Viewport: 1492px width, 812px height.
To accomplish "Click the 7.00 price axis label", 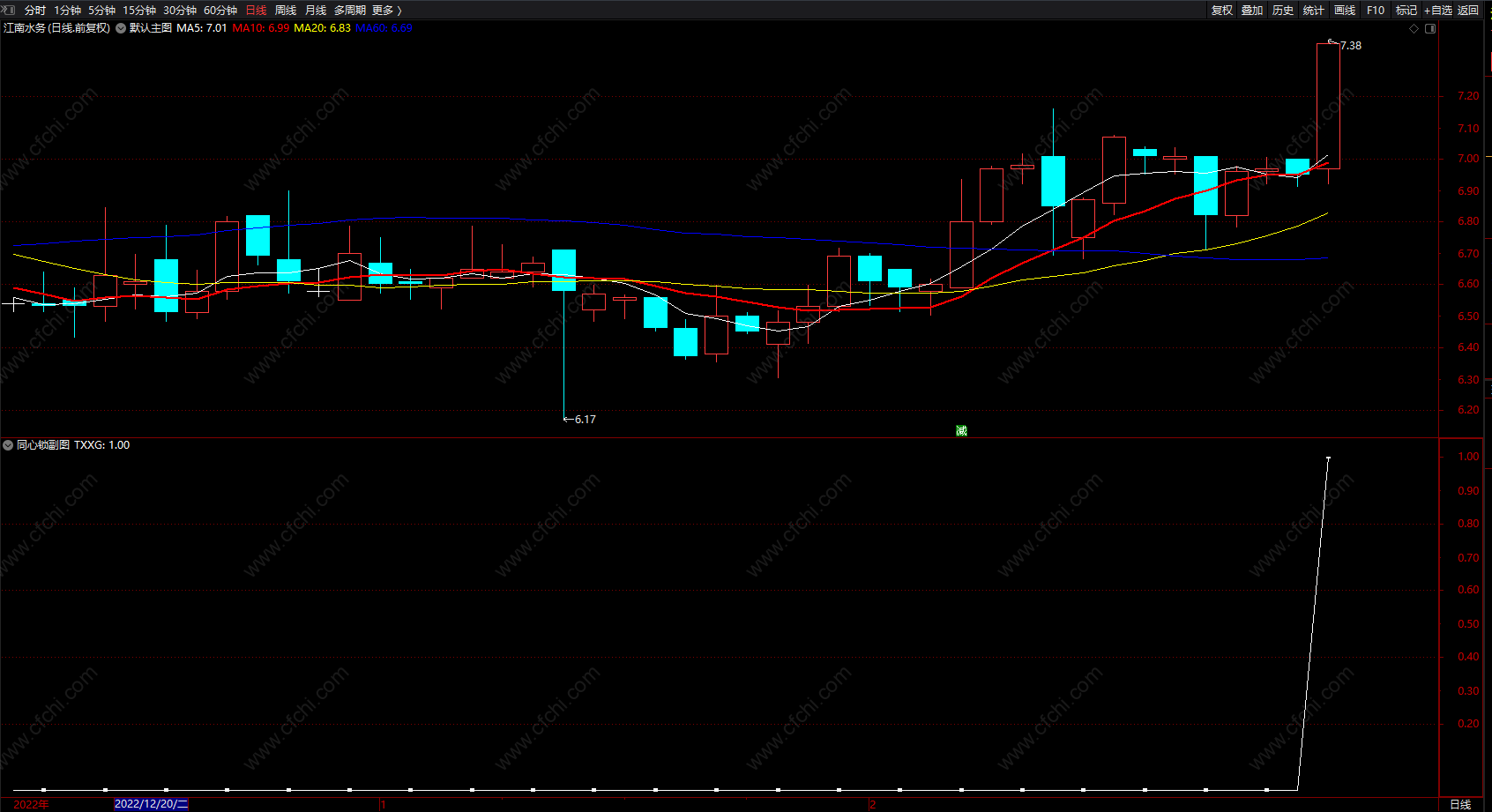I will coord(1468,159).
